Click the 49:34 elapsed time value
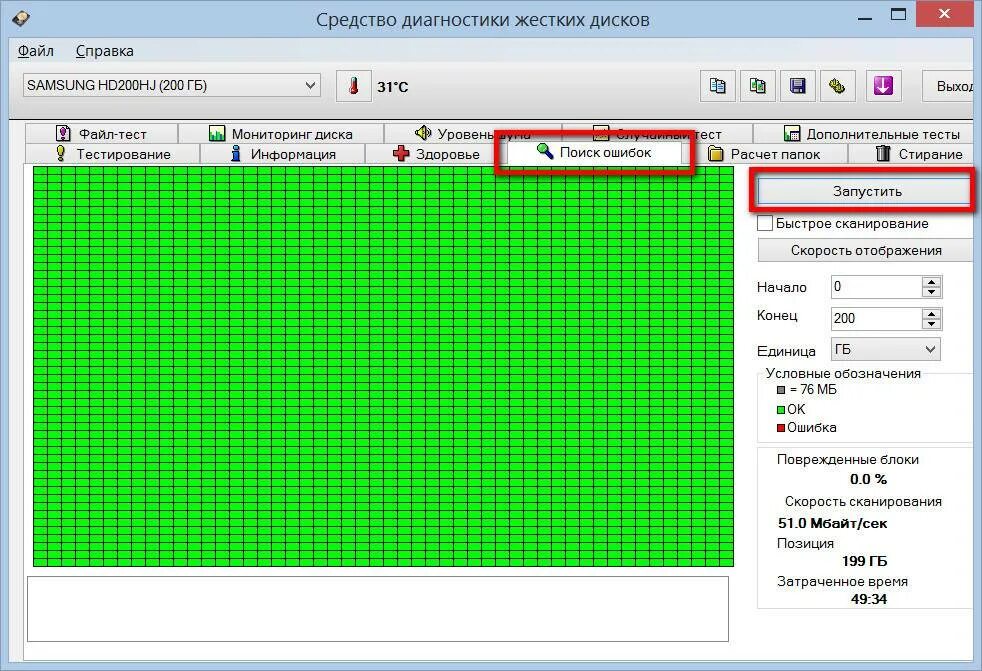The width and height of the screenshot is (982, 671). [869, 599]
